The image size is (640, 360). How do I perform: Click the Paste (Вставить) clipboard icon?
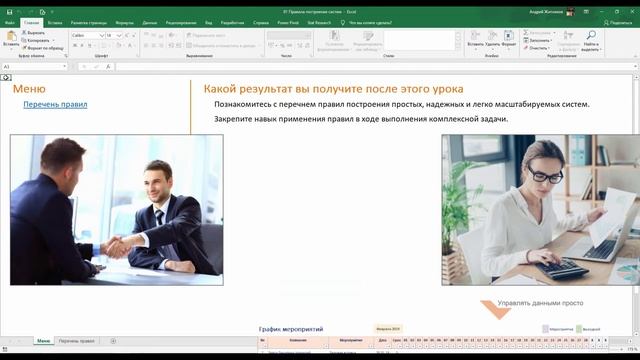(11, 36)
